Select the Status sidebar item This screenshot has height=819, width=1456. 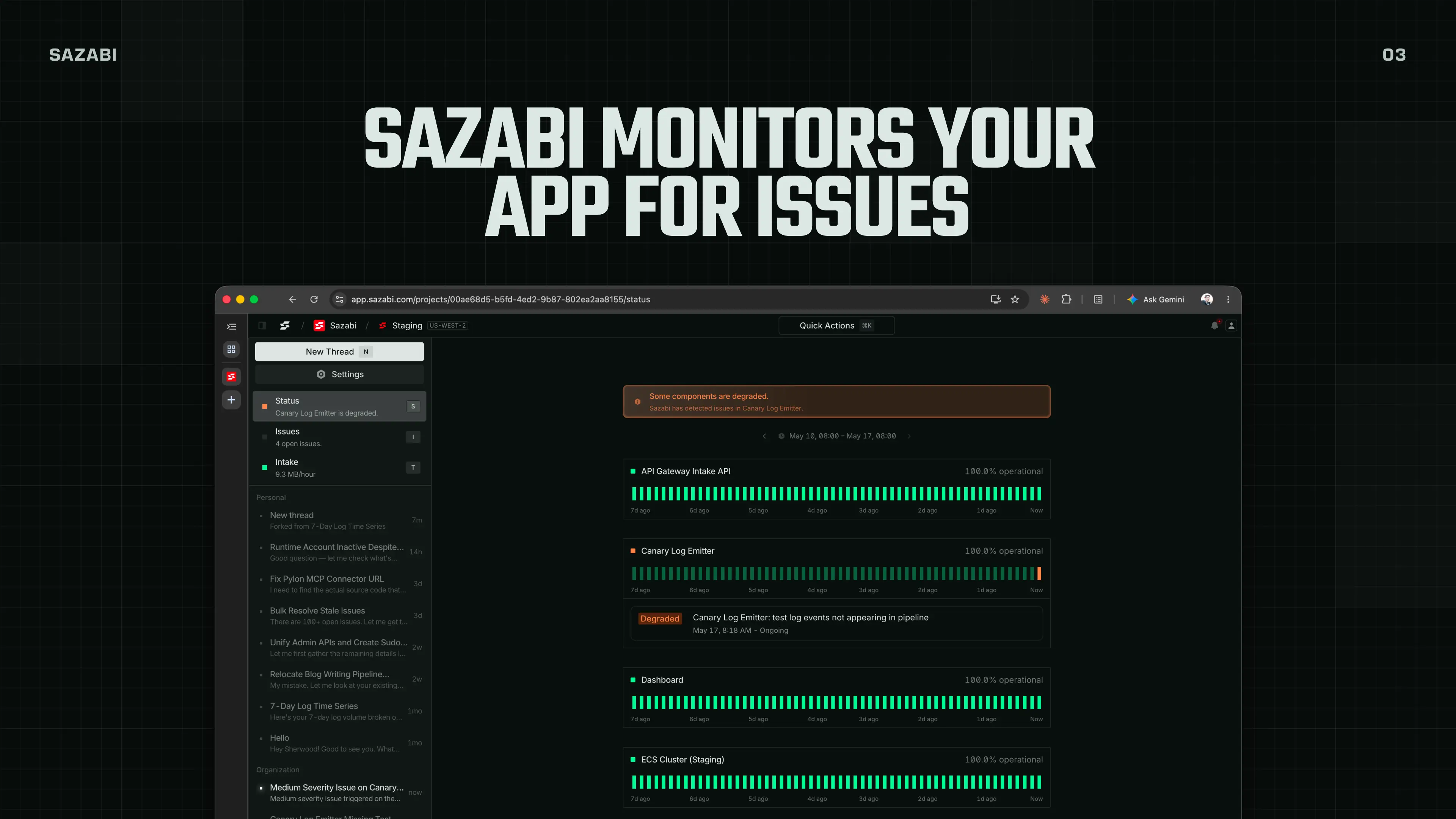pos(339,406)
